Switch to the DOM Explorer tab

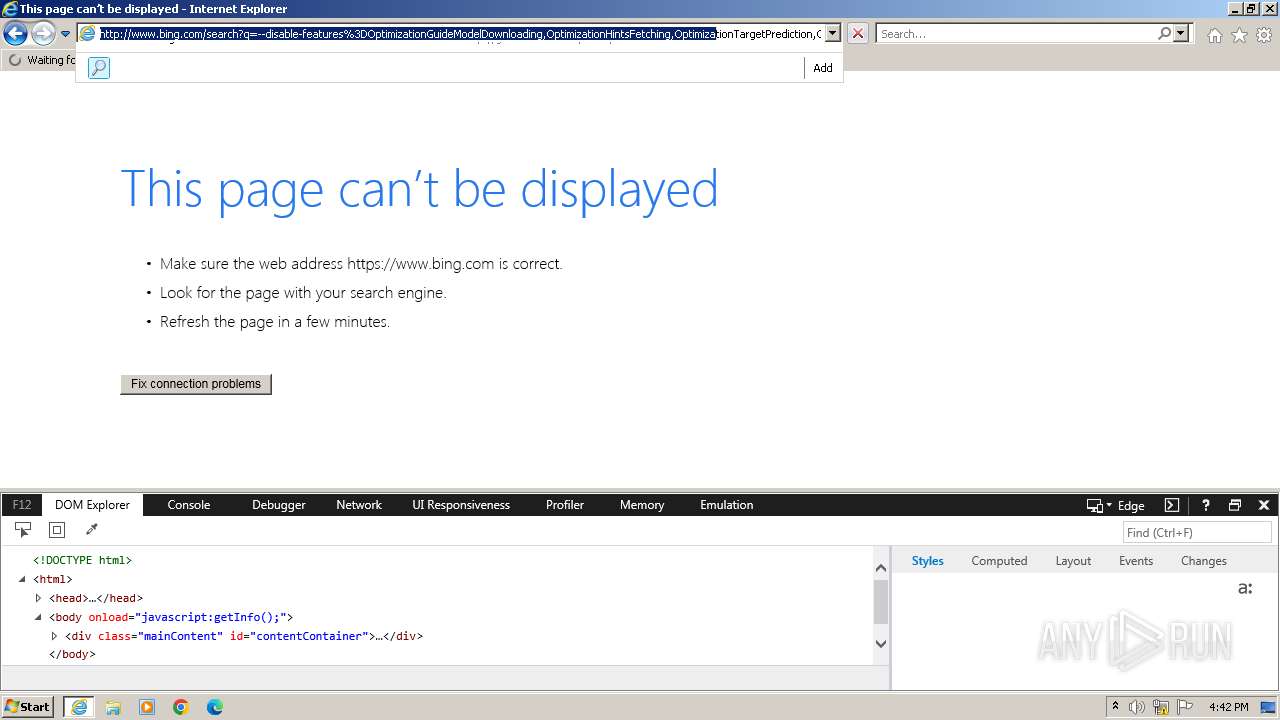(93, 505)
